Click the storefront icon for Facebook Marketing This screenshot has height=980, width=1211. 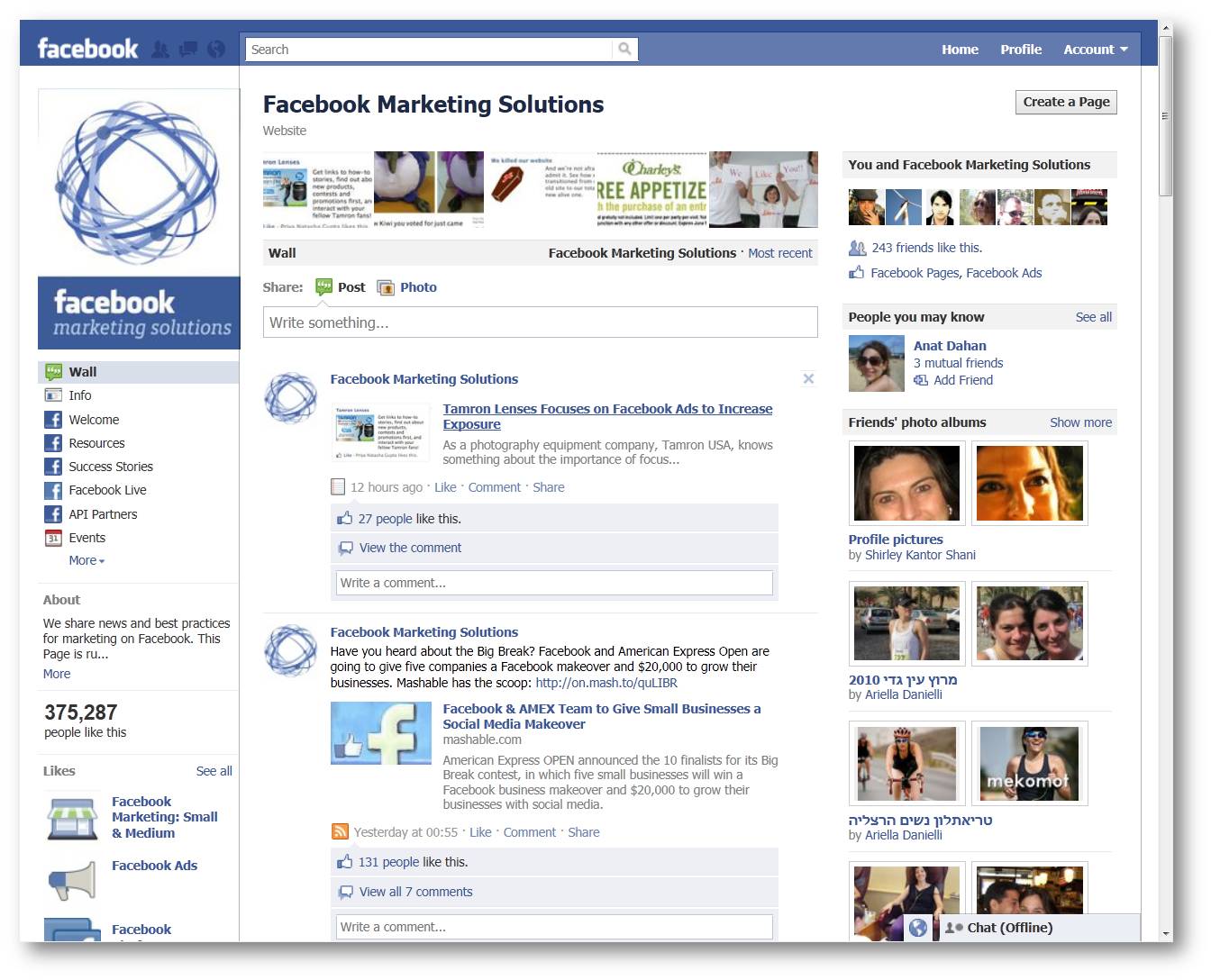tap(72, 818)
